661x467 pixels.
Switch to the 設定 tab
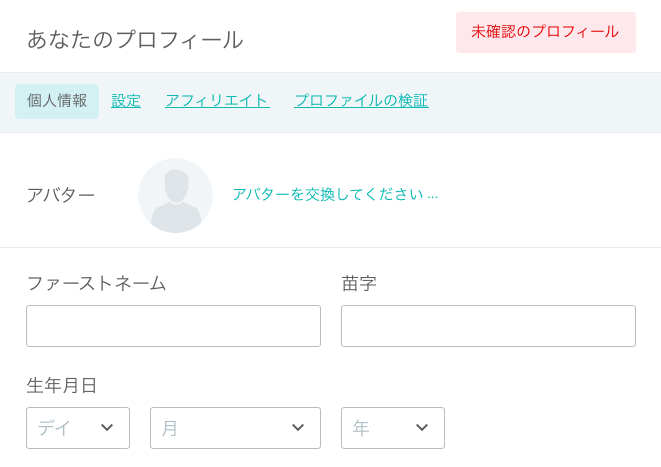[126, 101]
